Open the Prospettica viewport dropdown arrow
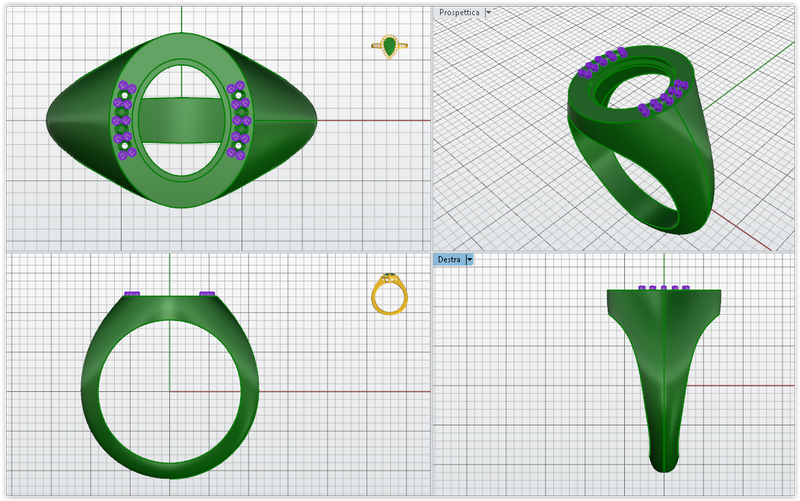Viewport: 800px width, 501px height. tap(488, 12)
